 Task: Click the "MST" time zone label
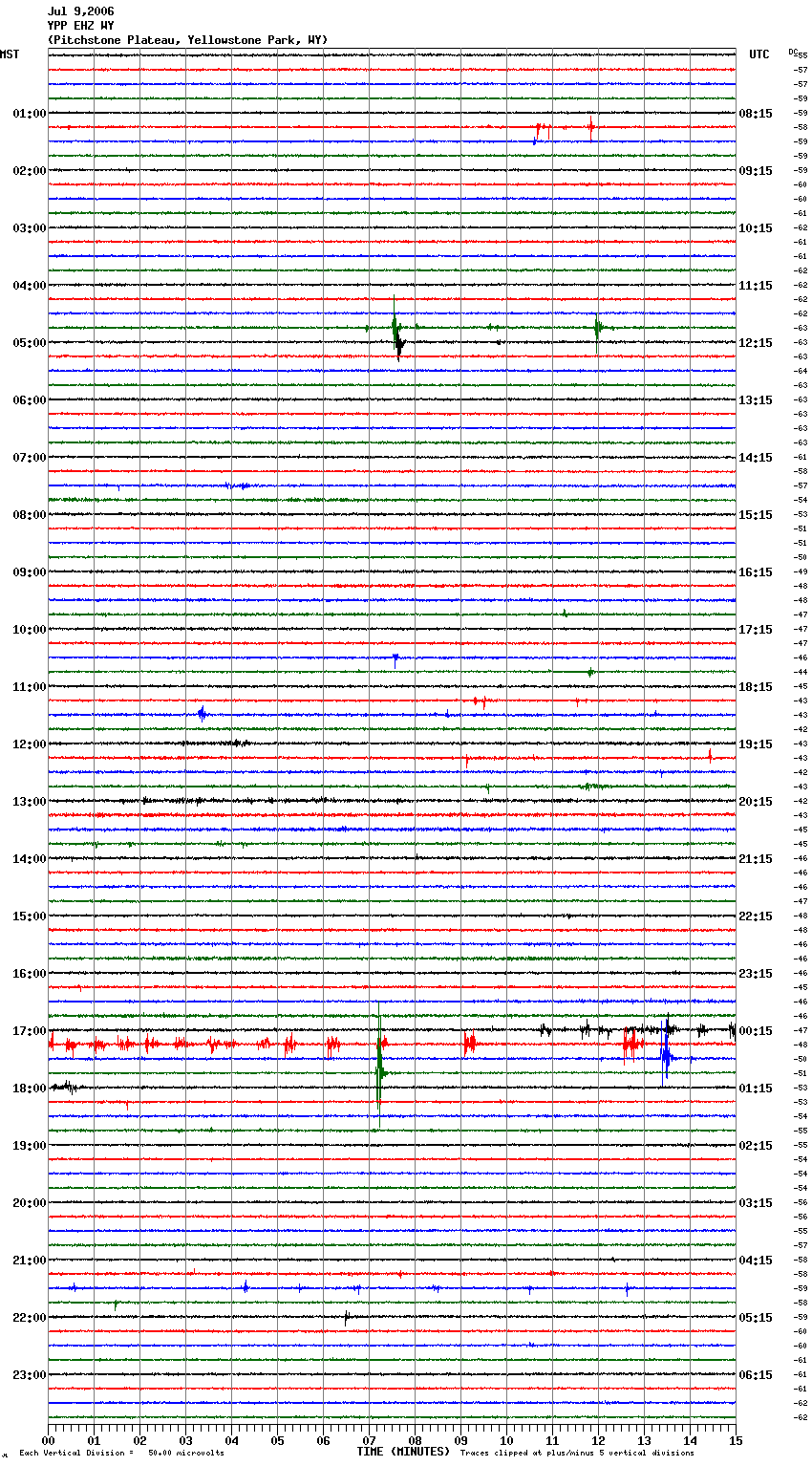(10, 54)
